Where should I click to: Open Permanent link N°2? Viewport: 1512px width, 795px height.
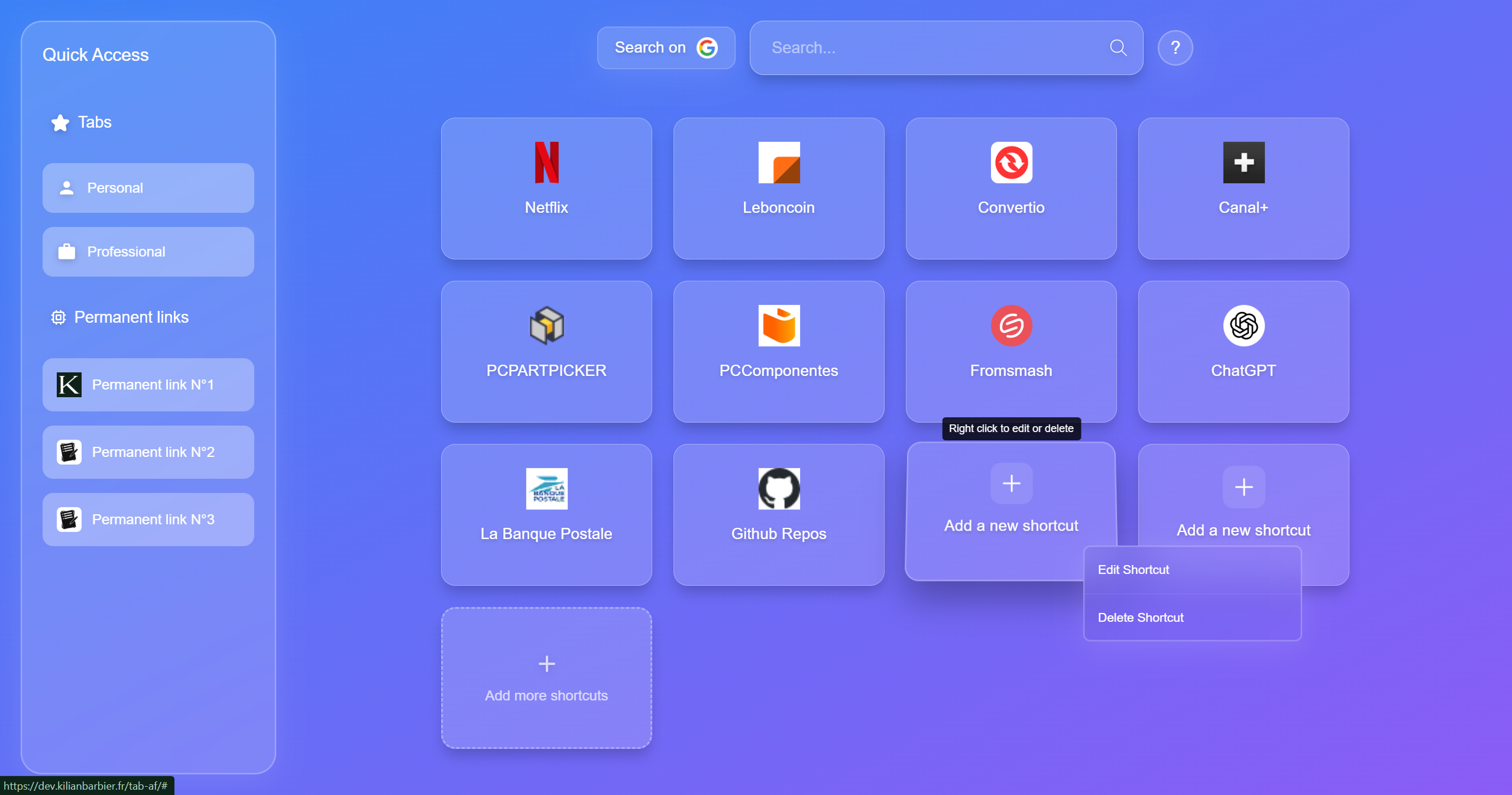[148, 452]
